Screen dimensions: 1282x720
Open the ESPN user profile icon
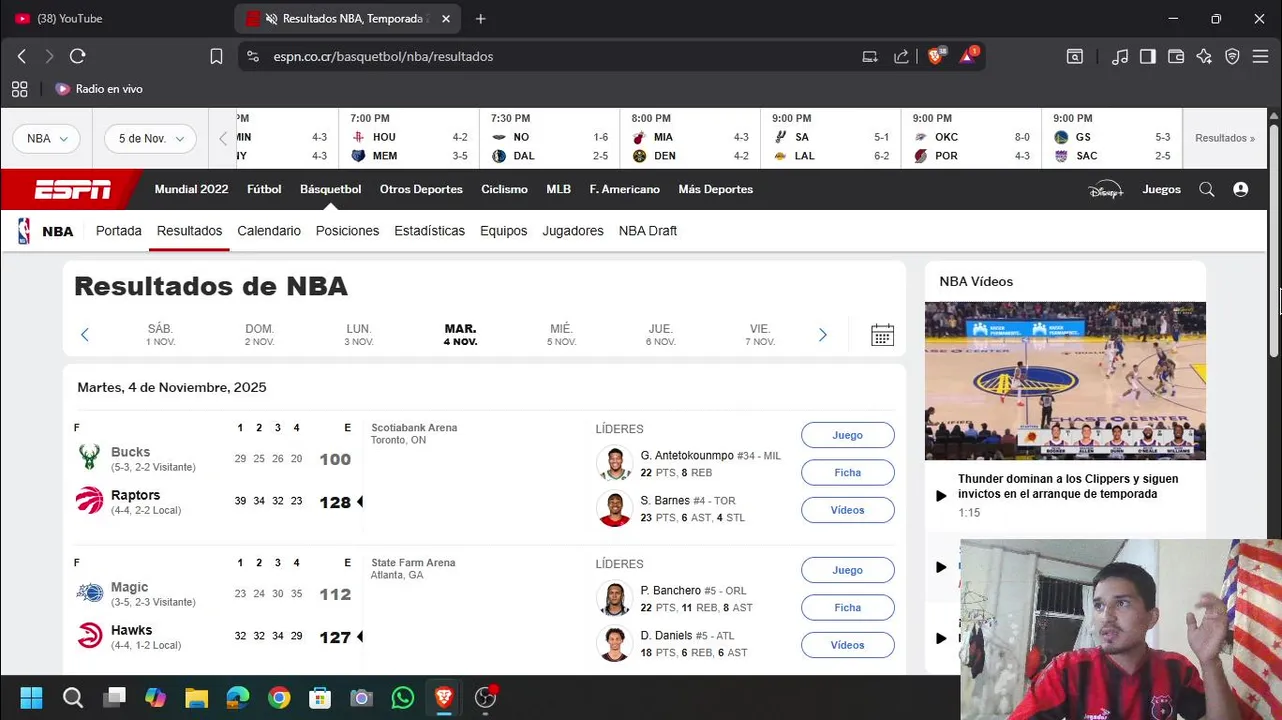click(1241, 189)
